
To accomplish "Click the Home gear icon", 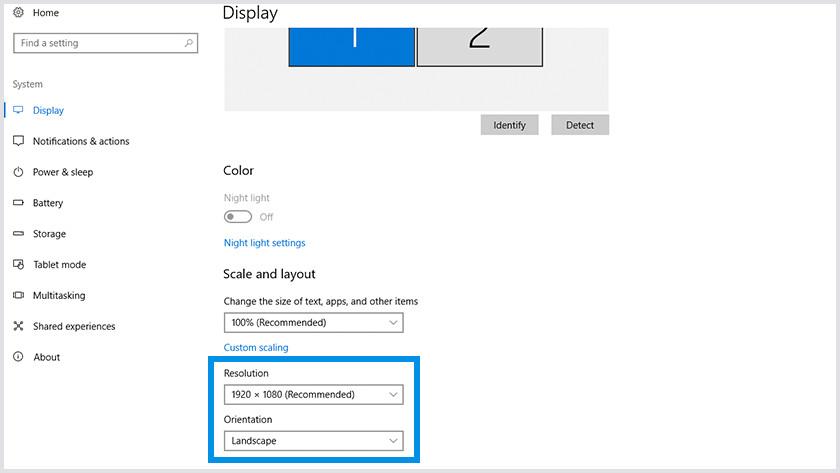I will coord(18,12).
